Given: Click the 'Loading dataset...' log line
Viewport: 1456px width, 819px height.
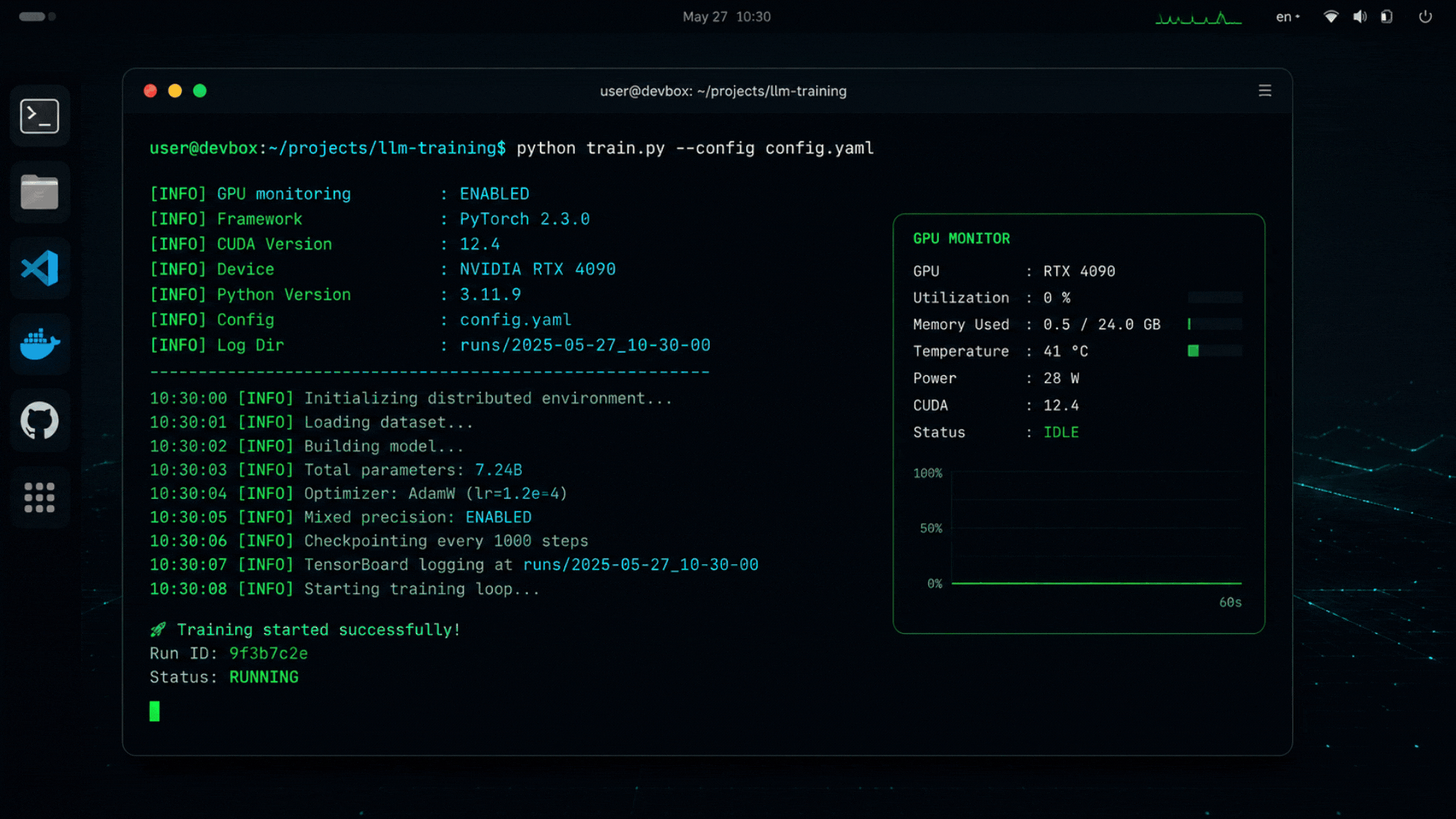Looking at the screenshot, I should [311, 422].
